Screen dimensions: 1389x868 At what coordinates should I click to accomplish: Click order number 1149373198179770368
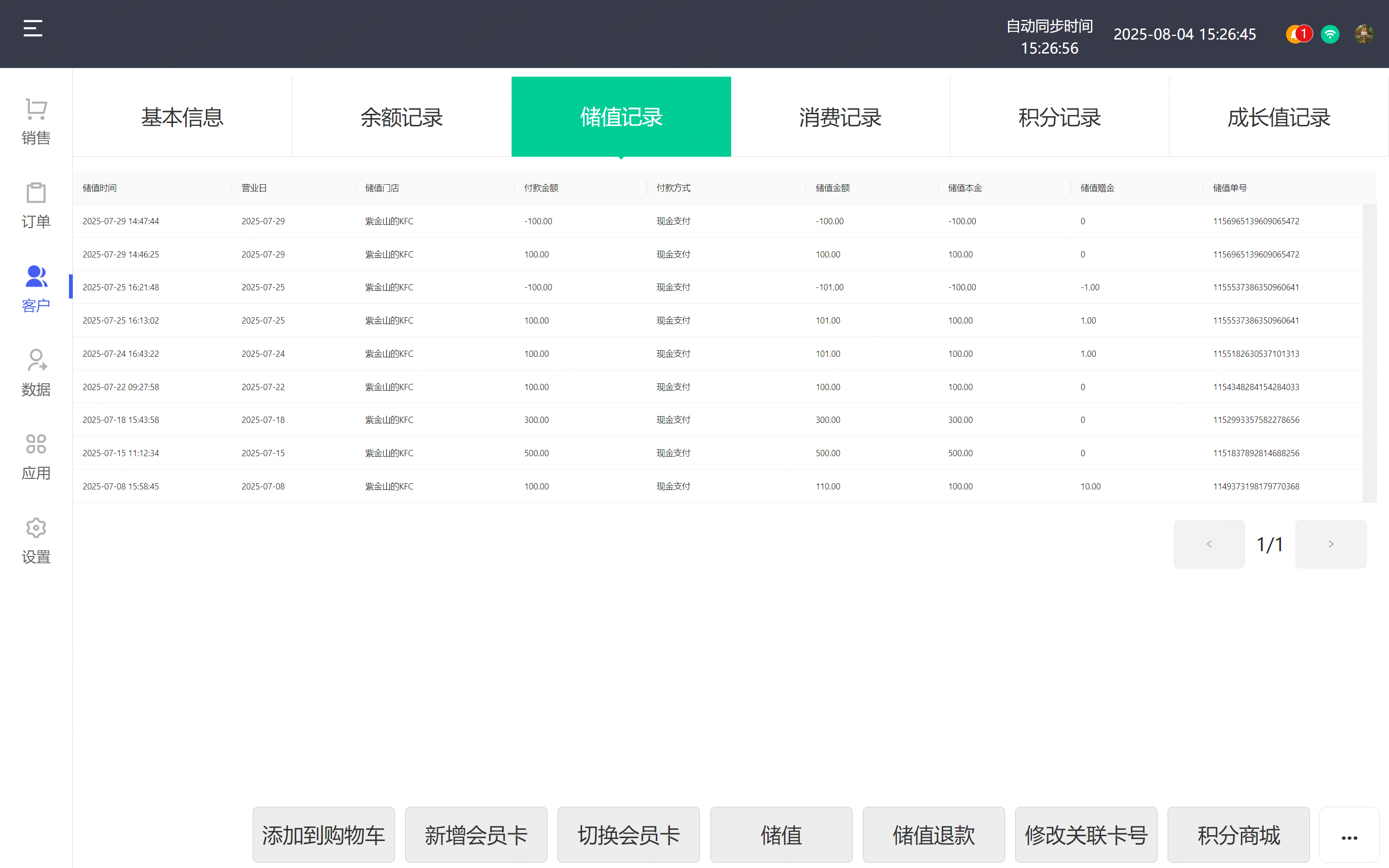click(1256, 486)
